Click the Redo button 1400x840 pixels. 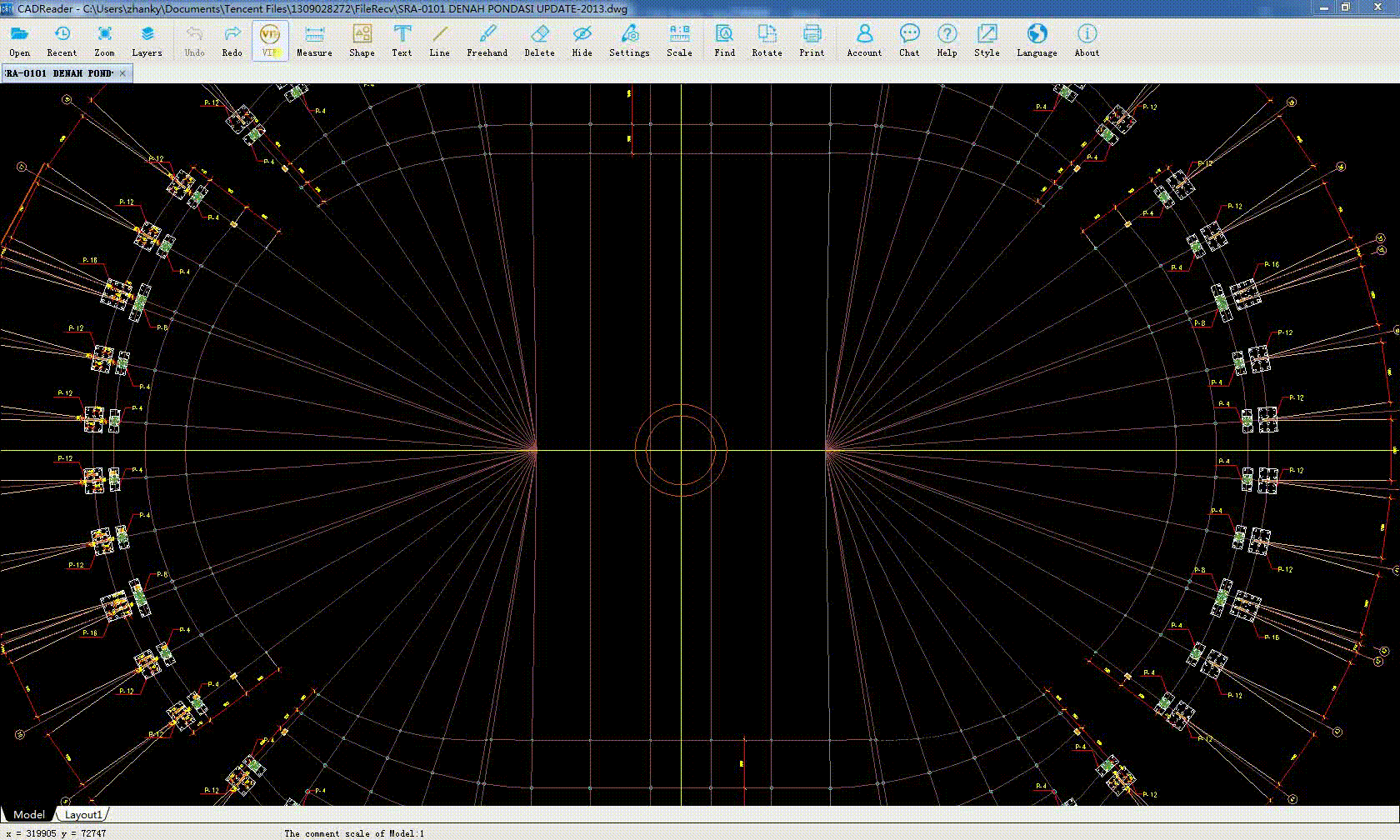232,39
